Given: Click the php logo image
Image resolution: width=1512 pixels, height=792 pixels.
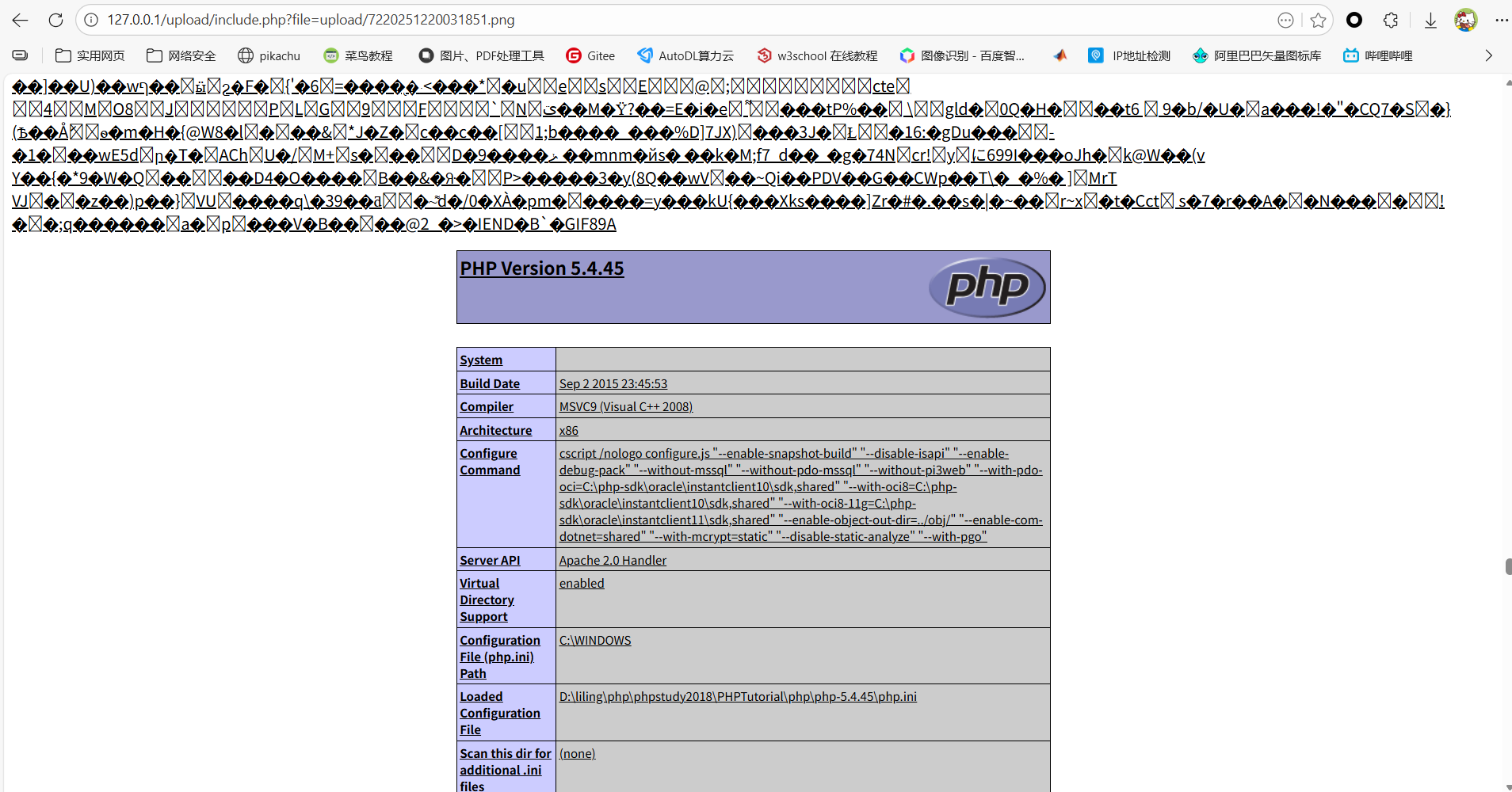Looking at the screenshot, I should 987,287.
